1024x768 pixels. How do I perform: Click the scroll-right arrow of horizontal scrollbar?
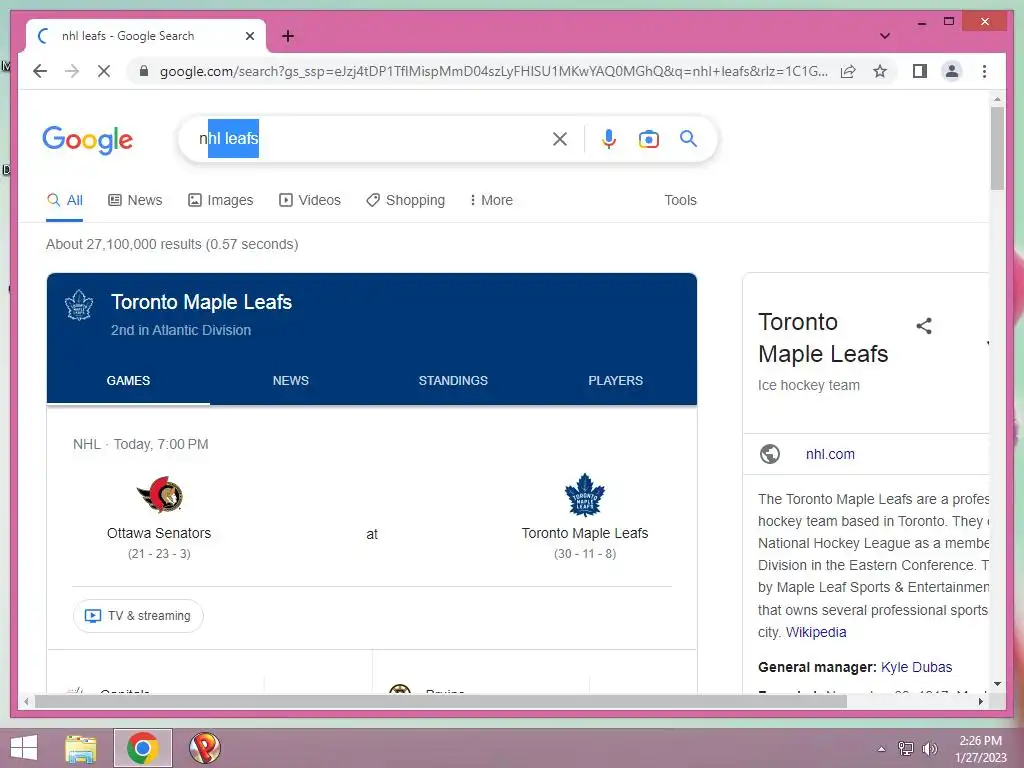tap(981, 702)
